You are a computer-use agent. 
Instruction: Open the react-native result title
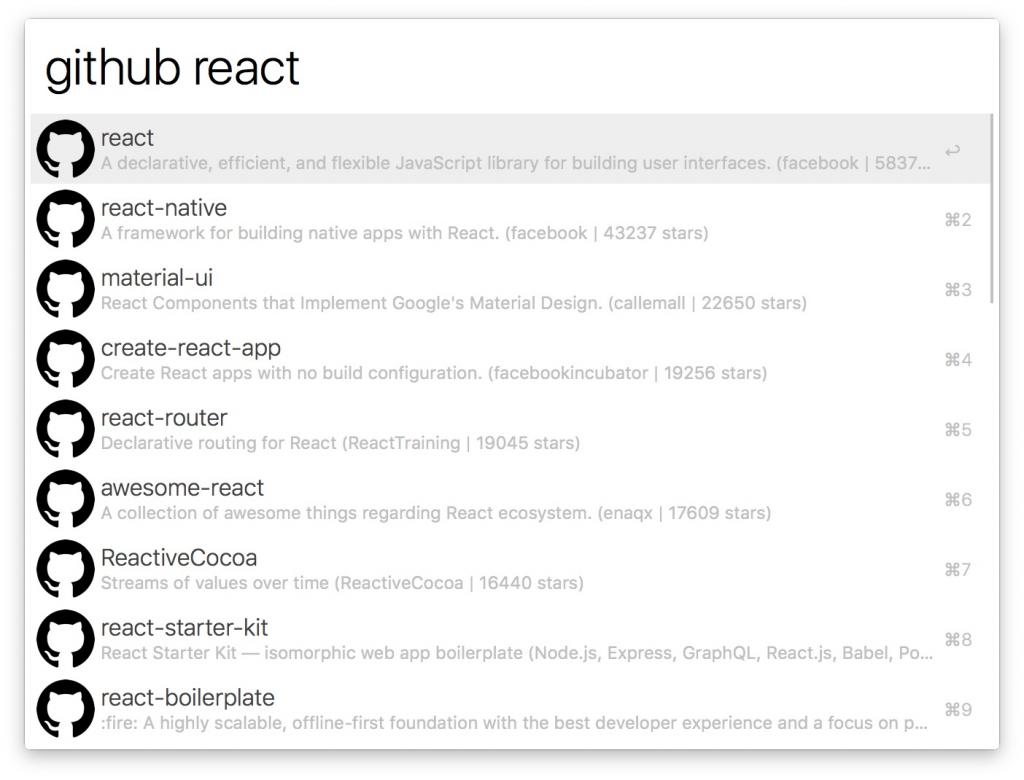(164, 208)
